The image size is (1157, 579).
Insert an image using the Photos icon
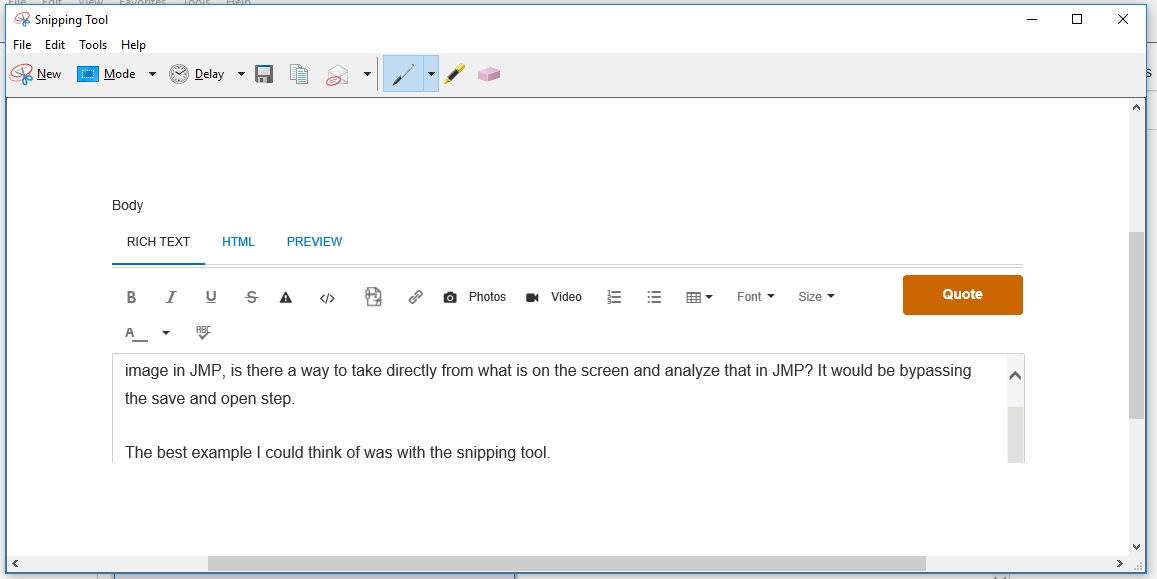point(474,296)
